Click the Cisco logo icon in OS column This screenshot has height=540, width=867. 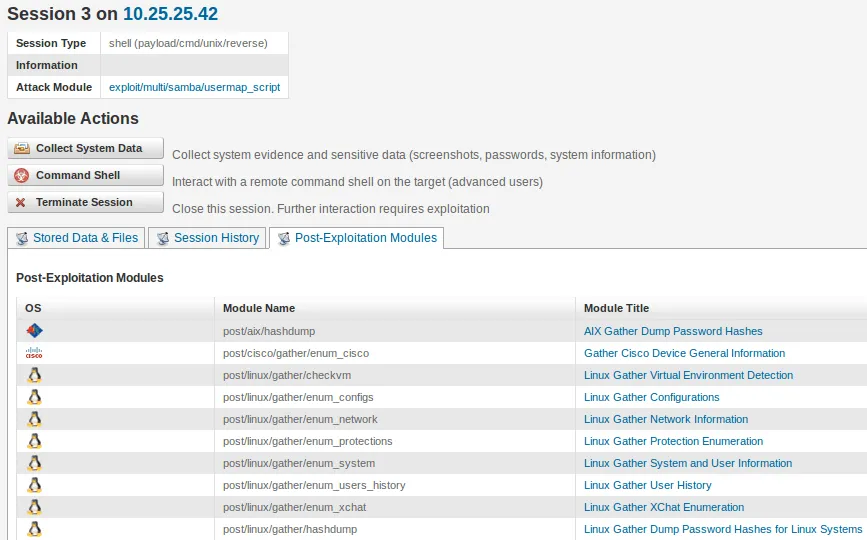[34, 353]
